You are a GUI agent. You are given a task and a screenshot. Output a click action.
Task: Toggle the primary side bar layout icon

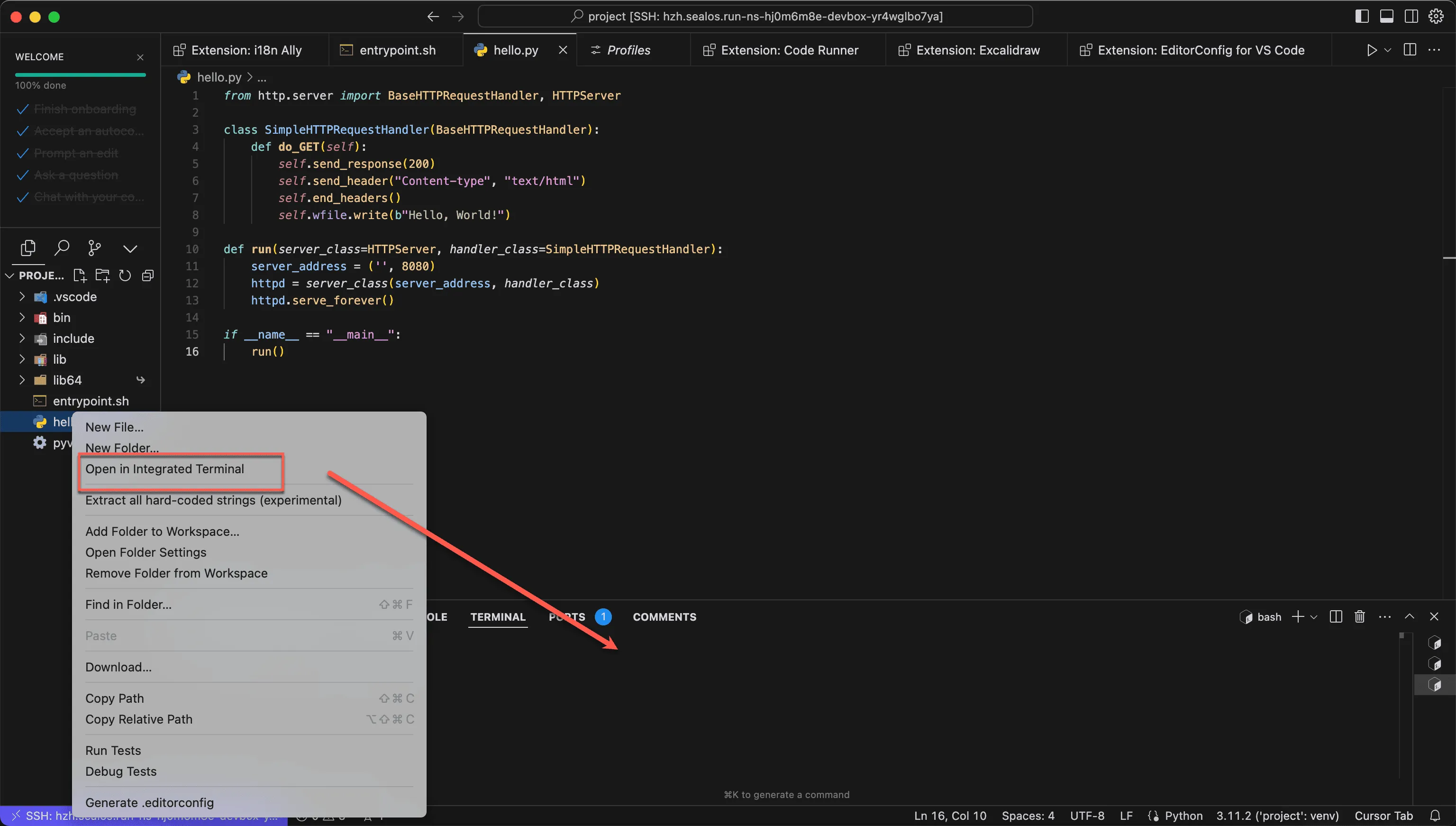point(1362,17)
